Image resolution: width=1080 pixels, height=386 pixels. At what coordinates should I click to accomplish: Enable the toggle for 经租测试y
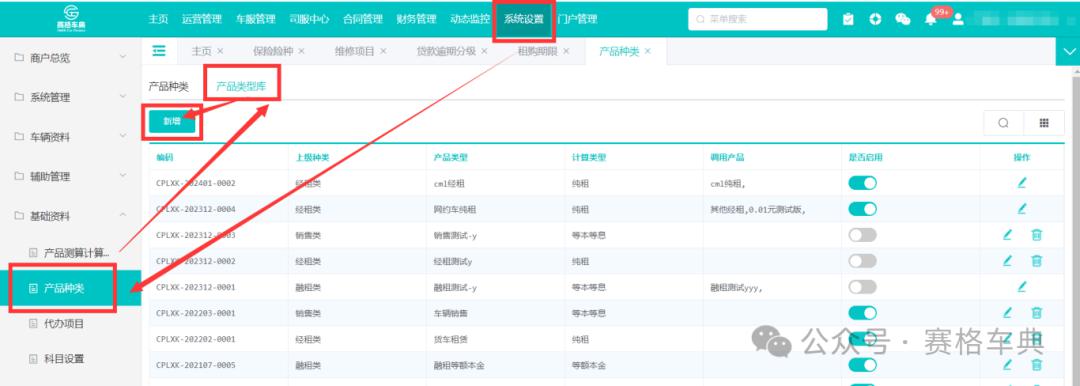(862, 261)
